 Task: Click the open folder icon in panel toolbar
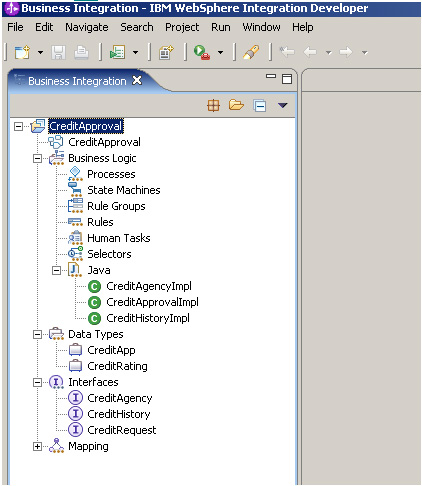236,105
